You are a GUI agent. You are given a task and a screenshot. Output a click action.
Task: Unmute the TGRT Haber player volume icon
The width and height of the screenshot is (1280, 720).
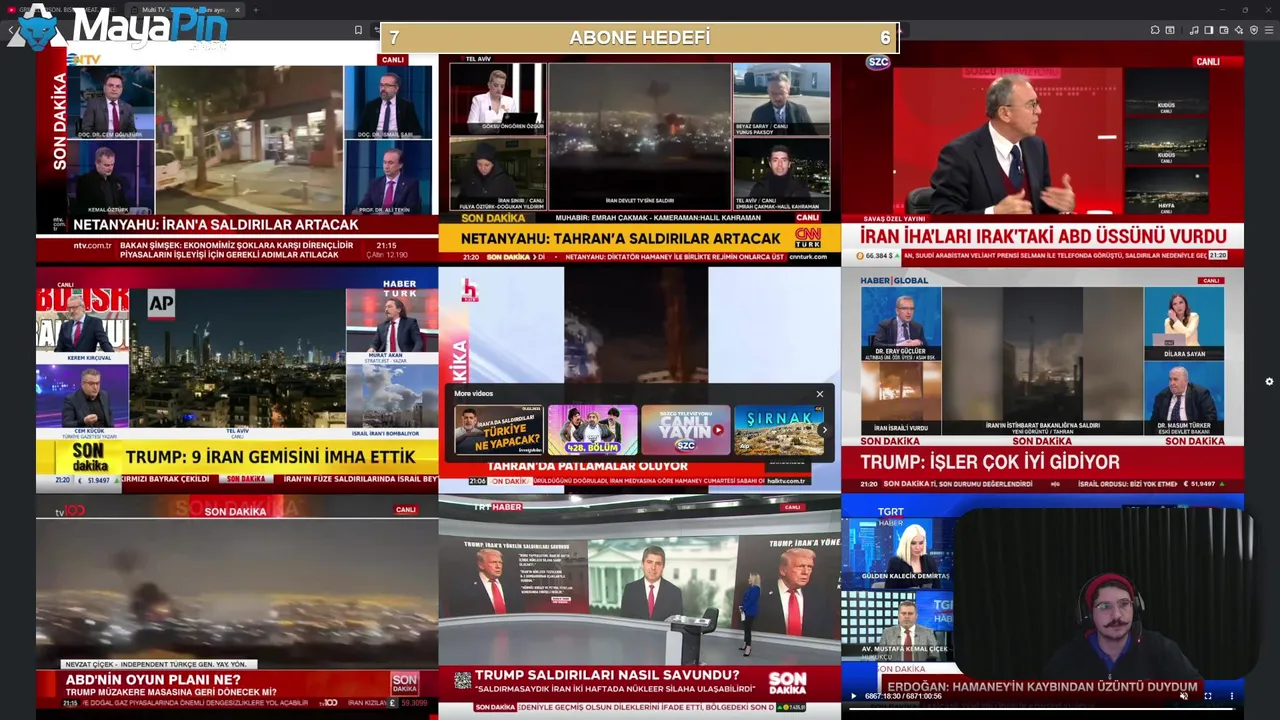pyautogui.click(x=1184, y=696)
